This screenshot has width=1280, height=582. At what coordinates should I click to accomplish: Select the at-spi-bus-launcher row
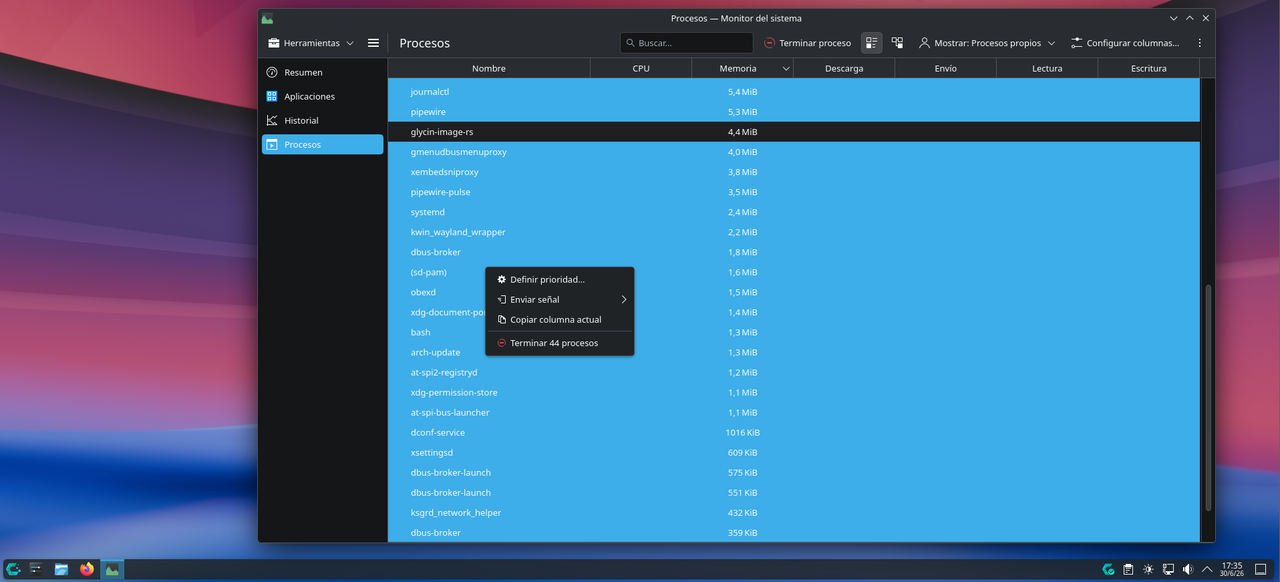click(793, 412)
